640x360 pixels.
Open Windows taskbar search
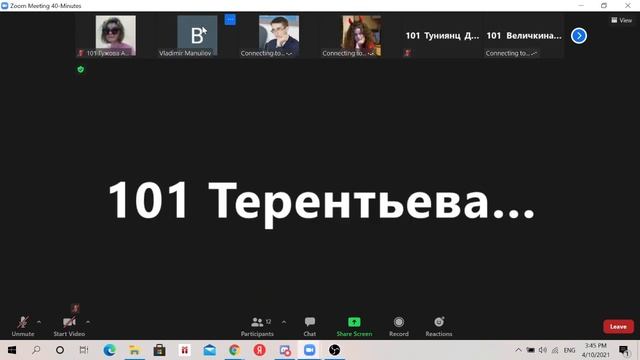[36, 350]
